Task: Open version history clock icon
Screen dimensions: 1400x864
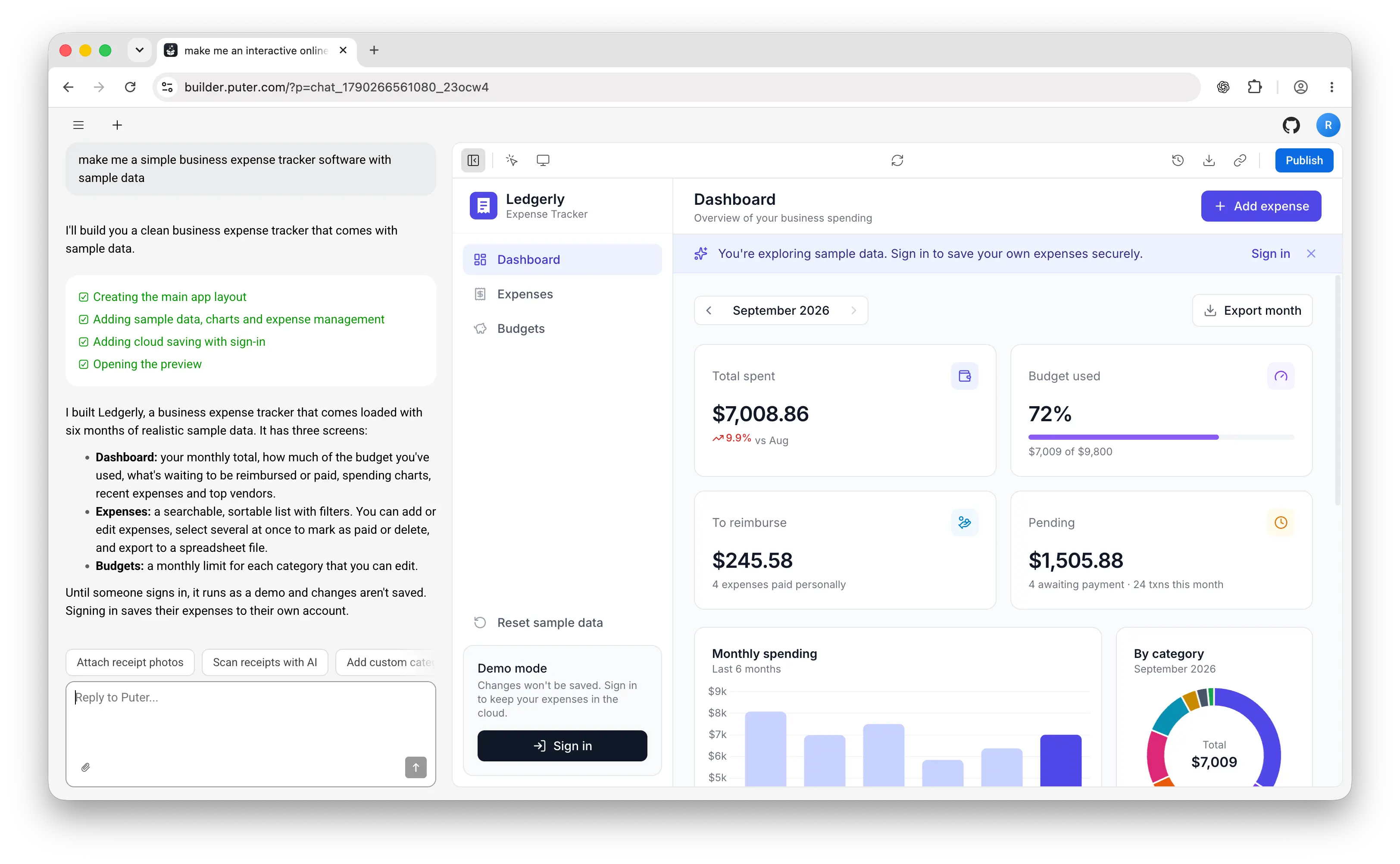Action: 1178,160
